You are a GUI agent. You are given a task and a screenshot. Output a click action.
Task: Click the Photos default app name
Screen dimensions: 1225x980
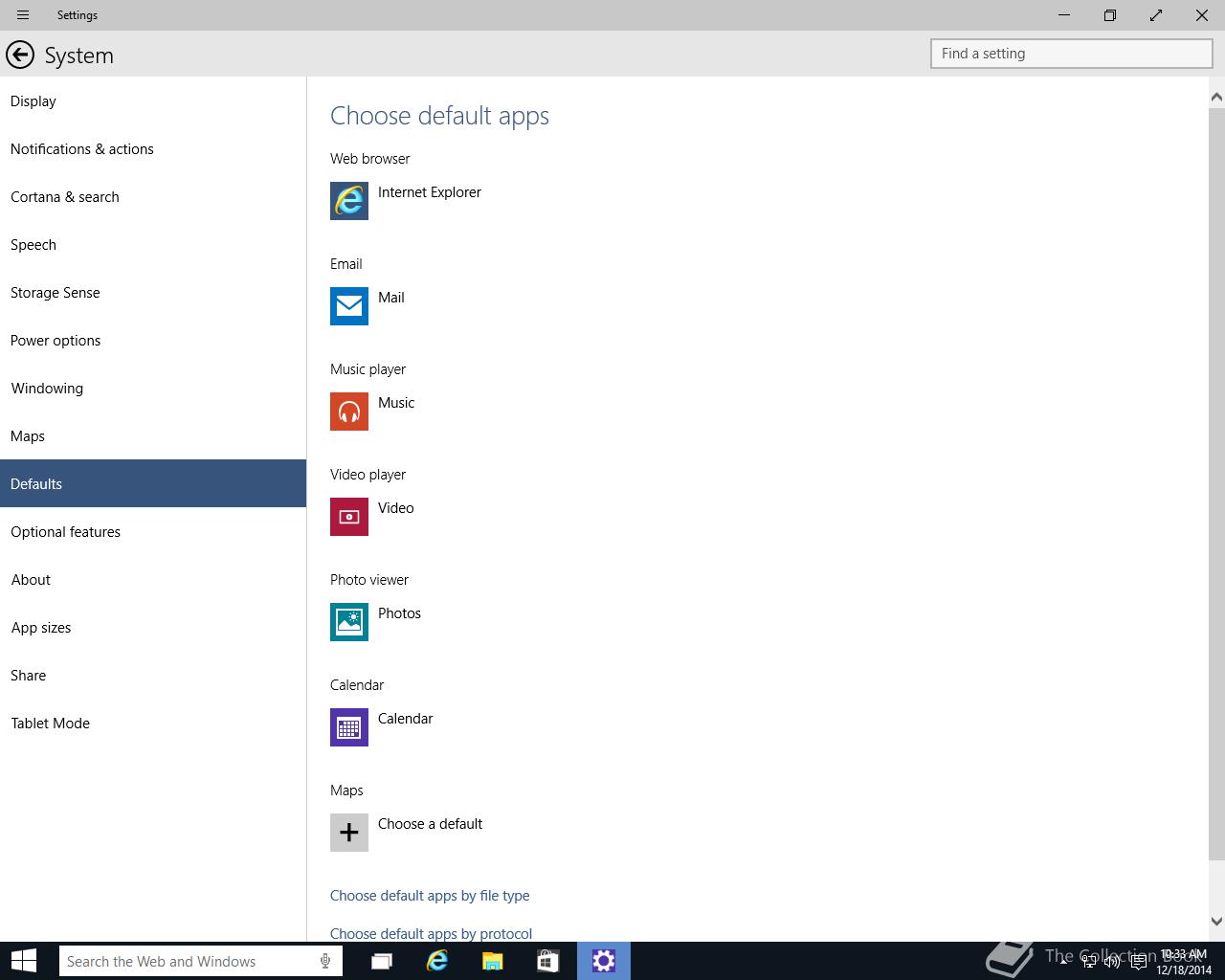399,613
